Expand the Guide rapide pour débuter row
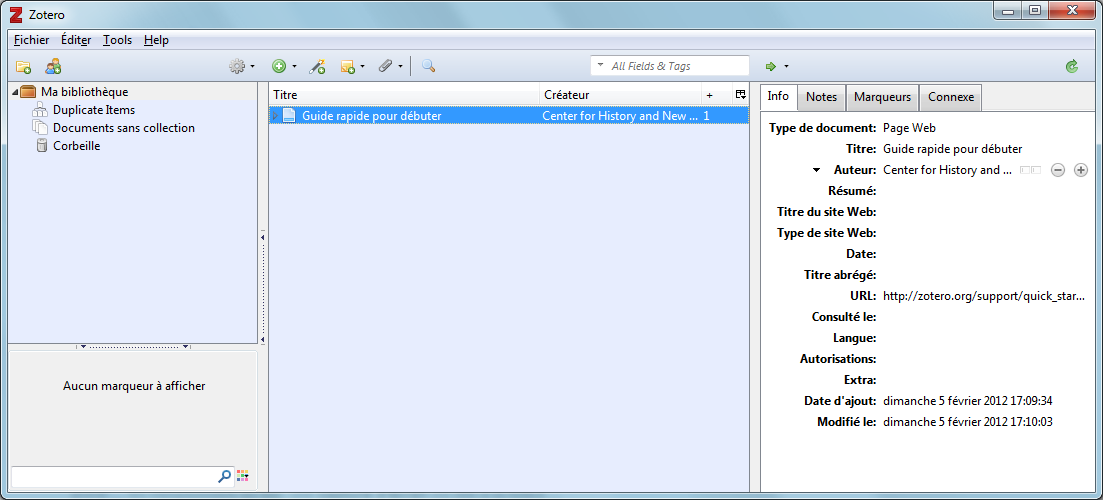The height and width of the screenshot is (500, 1103). [x=275, y=115]
